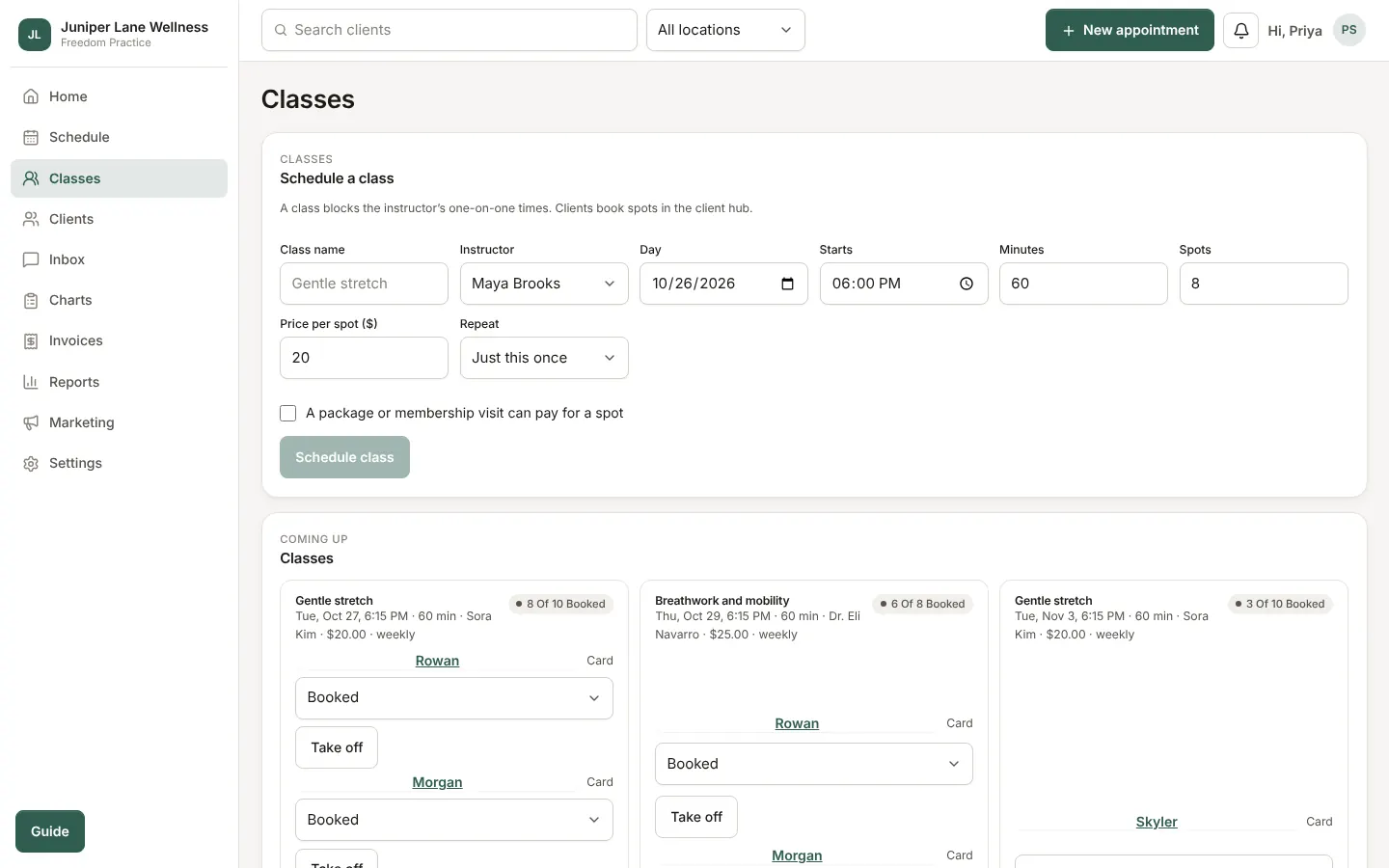Click the Inbox message icon in sidebar

31,259
